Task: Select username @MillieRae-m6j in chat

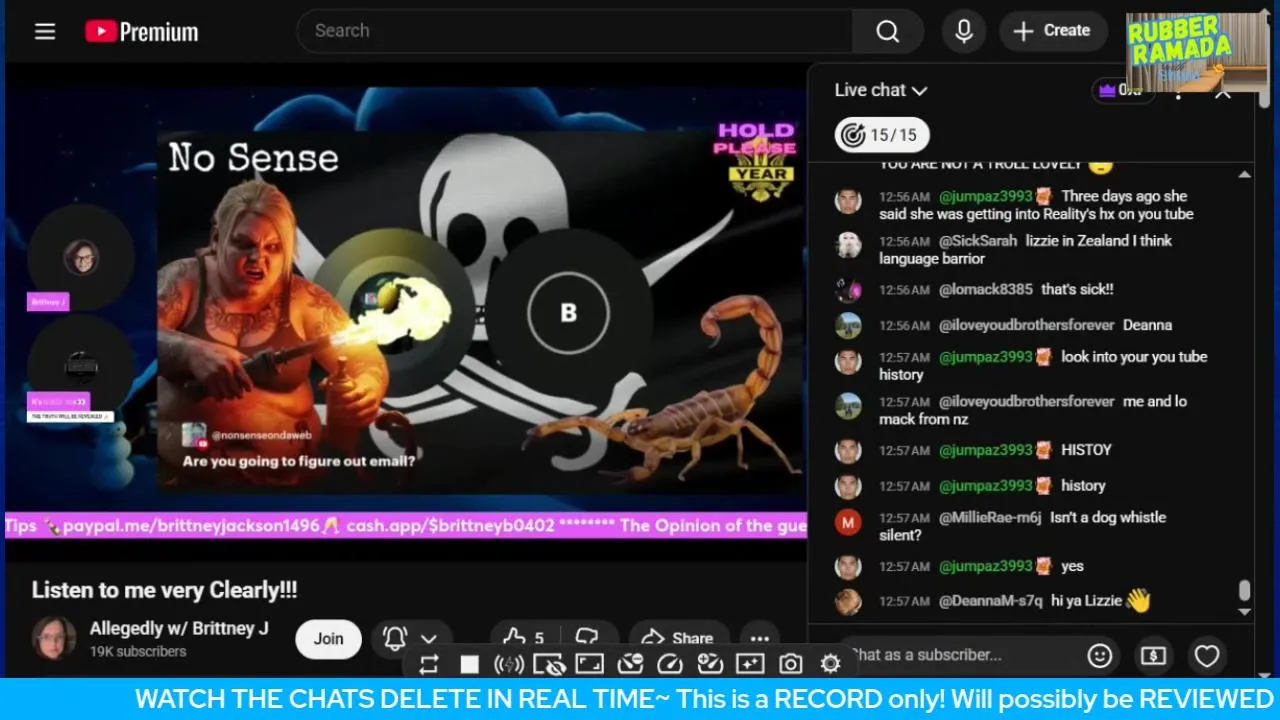Action: (990, 517)
